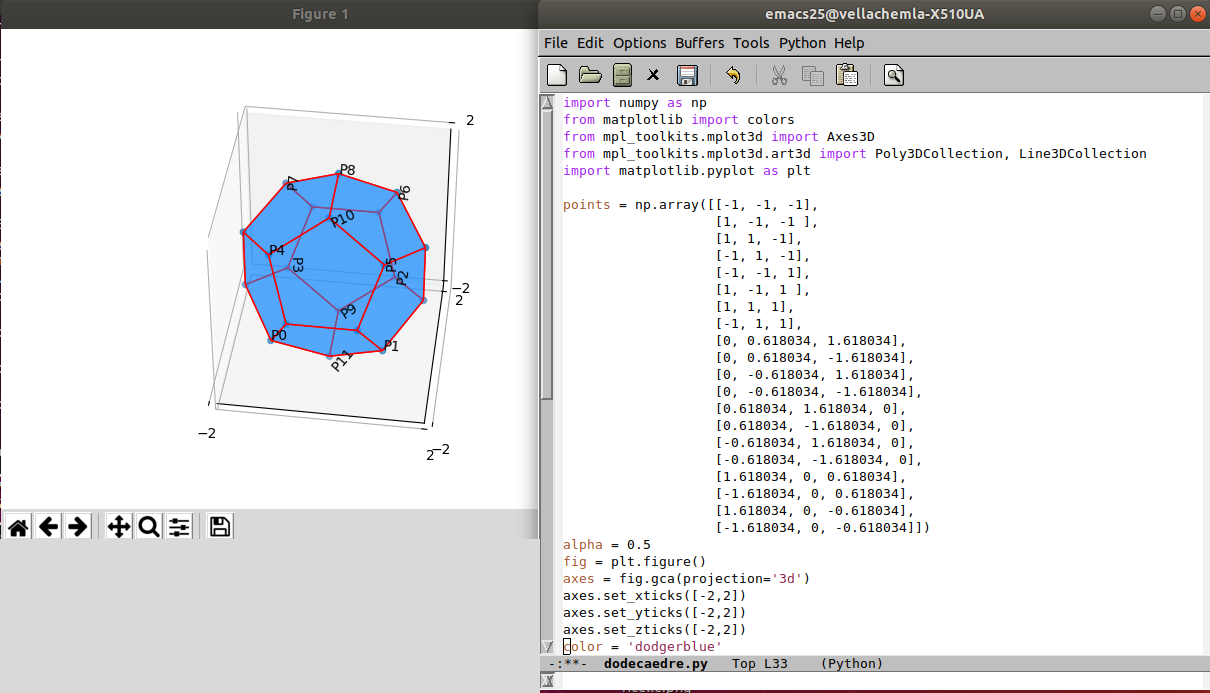Click the open-folder icon in Emacs
Screen dimensions: 1210x693
590,75
